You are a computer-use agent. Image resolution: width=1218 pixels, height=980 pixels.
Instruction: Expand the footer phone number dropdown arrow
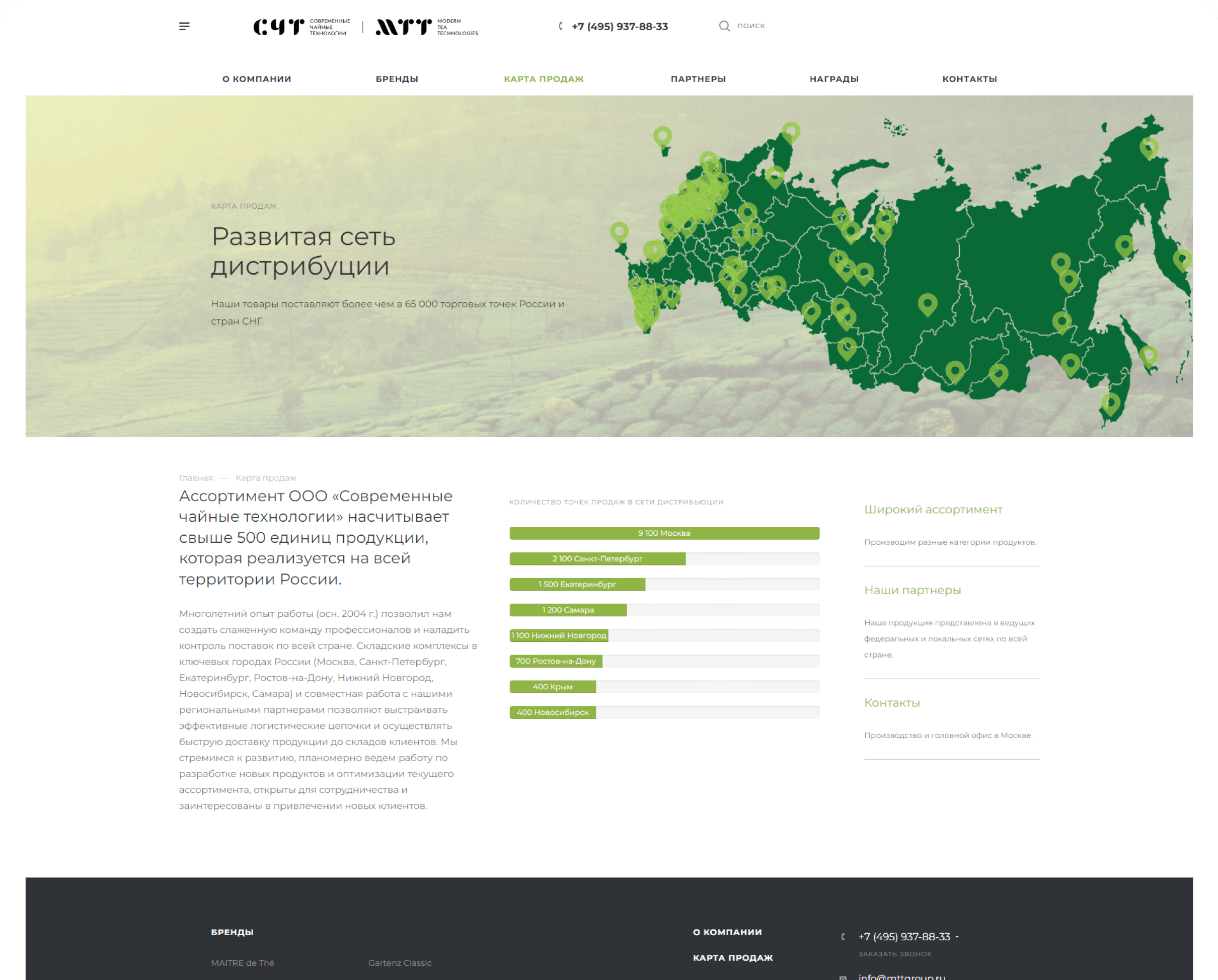coord(957,937)
